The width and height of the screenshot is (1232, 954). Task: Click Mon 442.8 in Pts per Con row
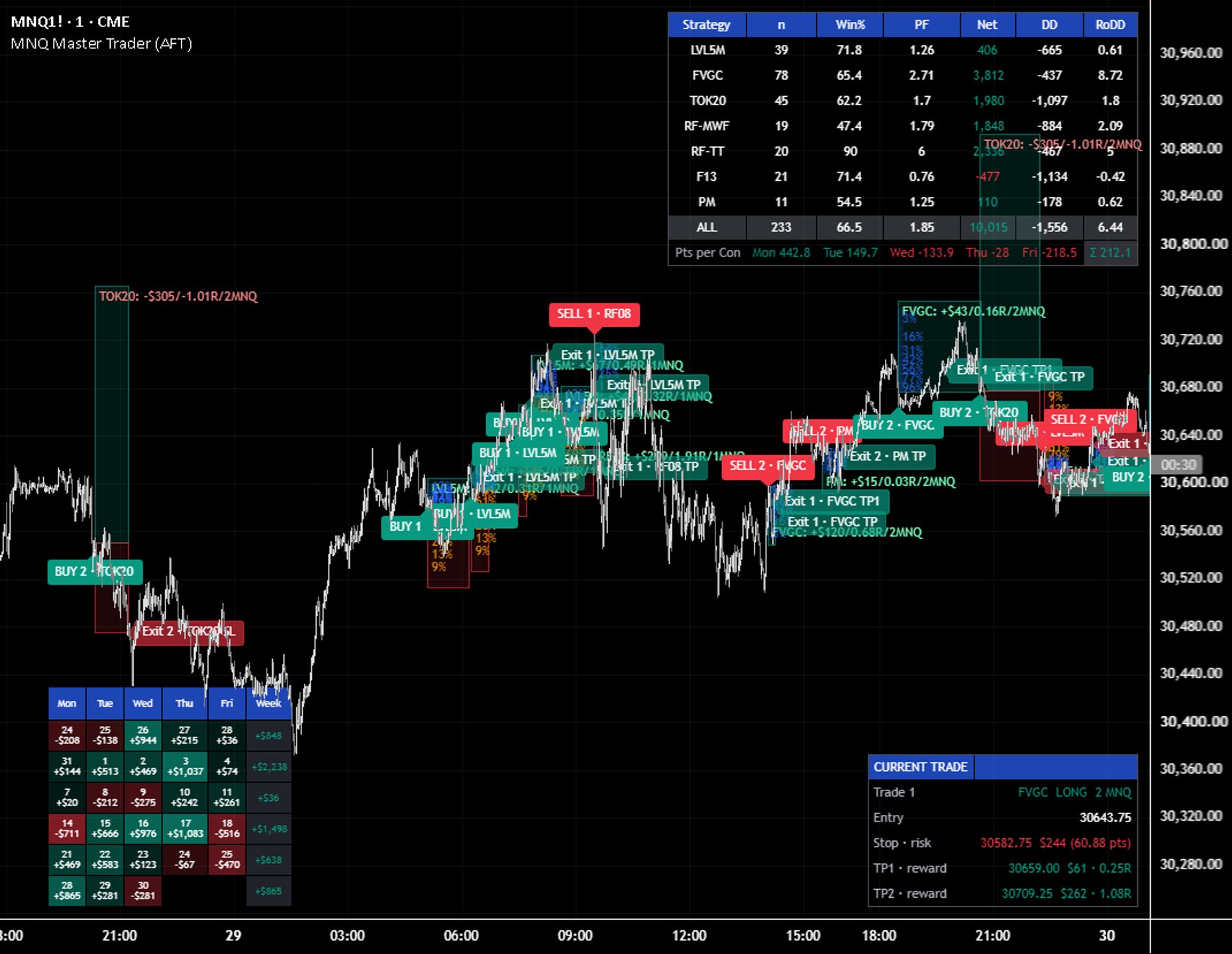coord(781,252)
